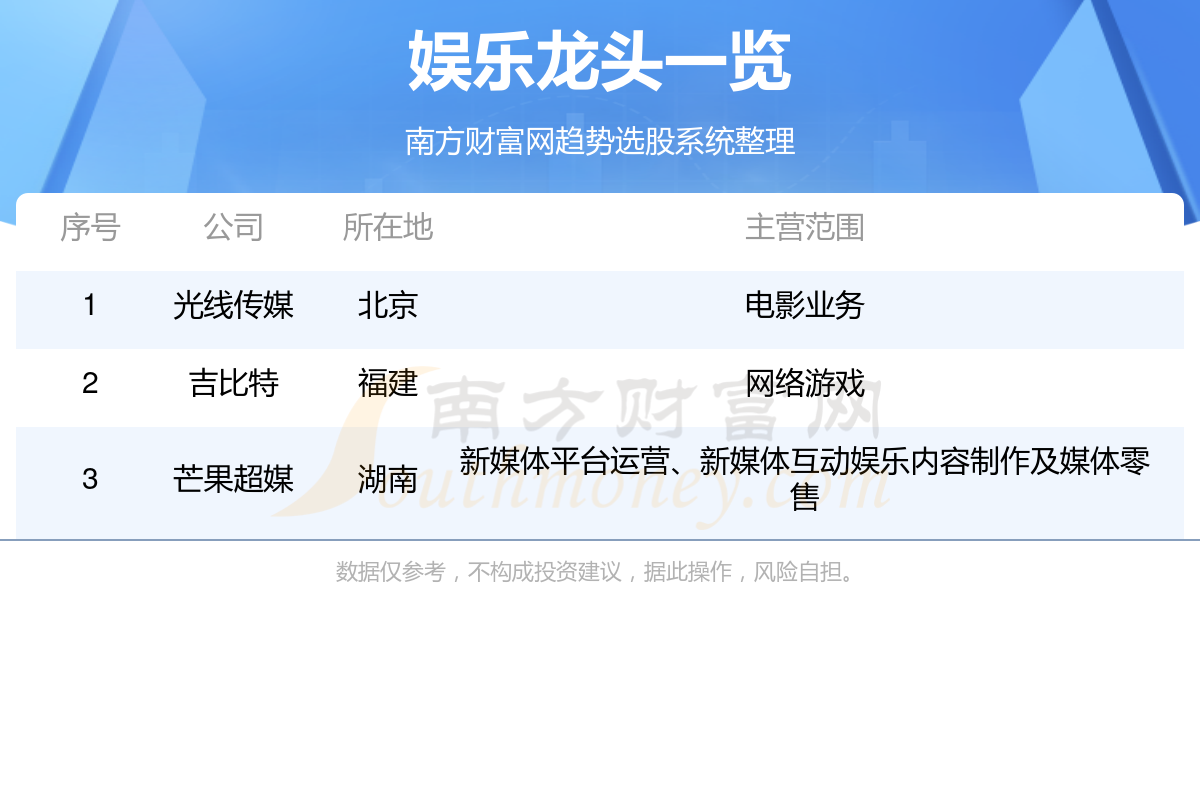Click subtitle 南方财富网趋势选股系统整理
This screenshot has height=800, width=1200.
tap(600, 141)
